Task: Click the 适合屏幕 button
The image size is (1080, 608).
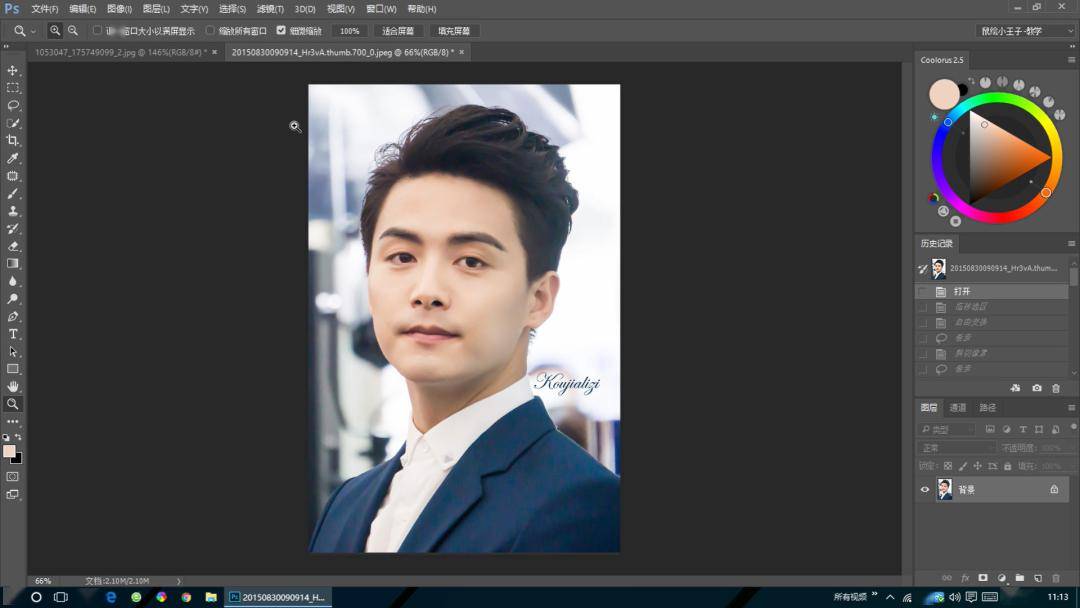Action: (x=397, y=31)
